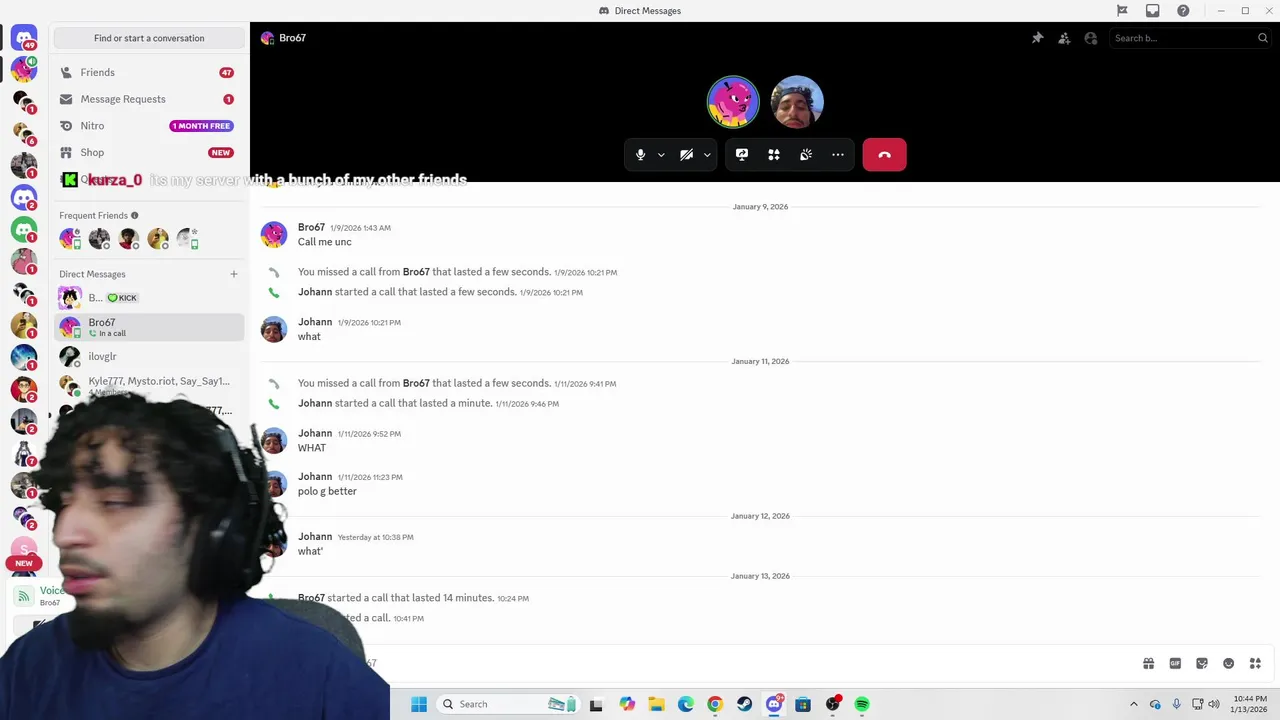
Task: Click Find or start a conversation
Action: [x=149, y=38]
